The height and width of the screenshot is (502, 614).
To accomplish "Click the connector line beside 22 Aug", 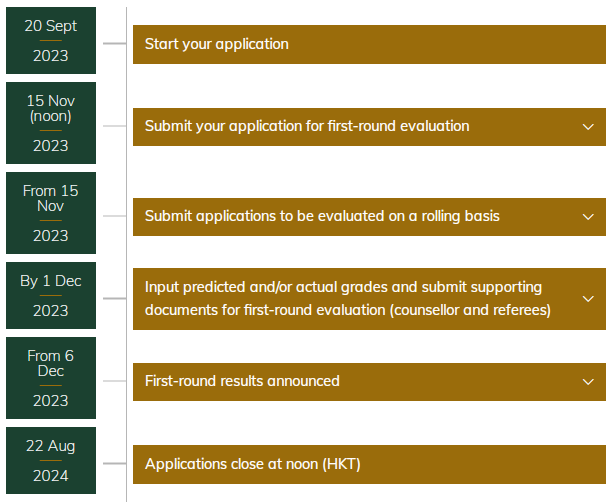I will (114, 463).
